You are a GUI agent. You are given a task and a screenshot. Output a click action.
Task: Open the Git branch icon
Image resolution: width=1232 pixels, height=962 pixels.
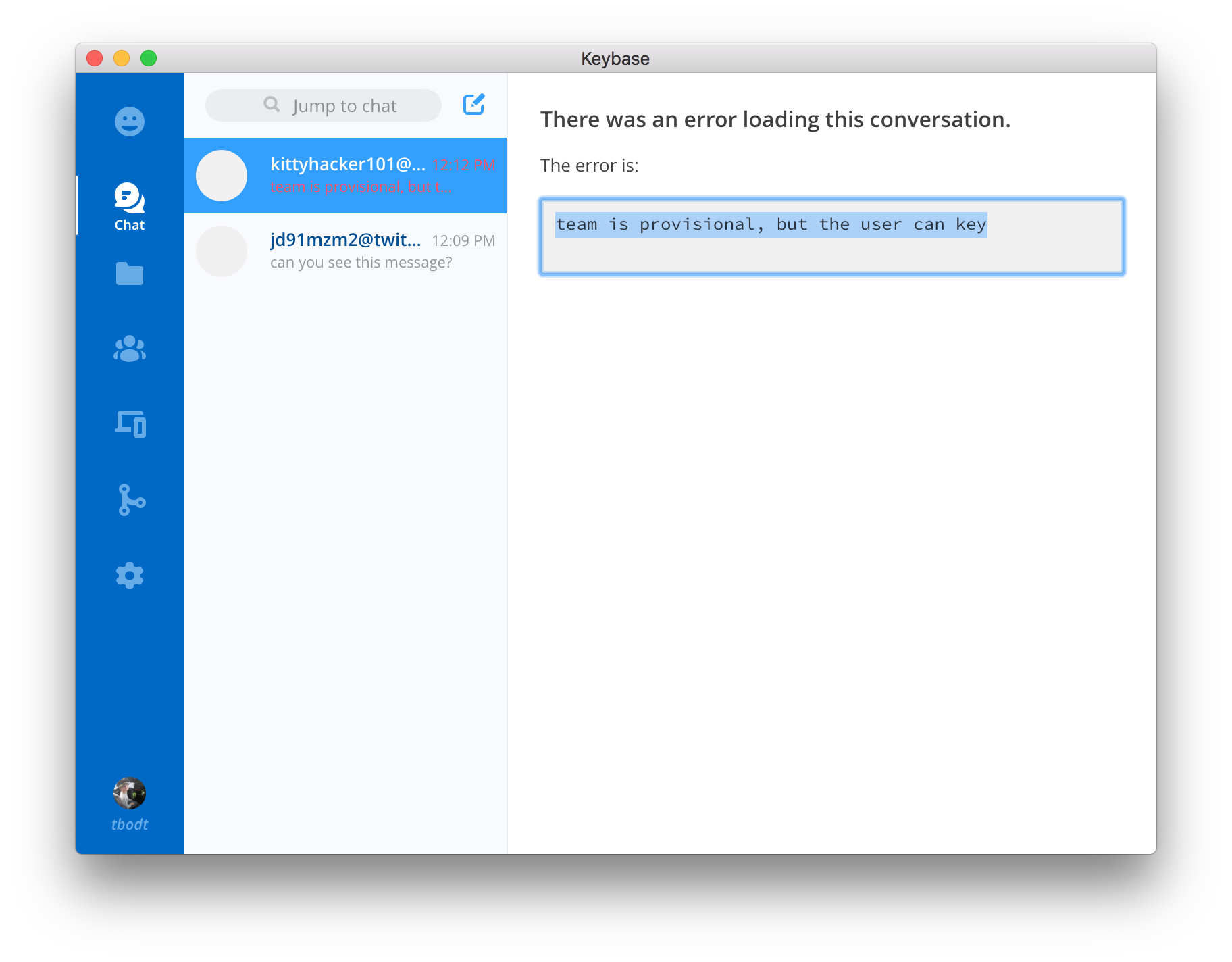click(x=131, y=500)
